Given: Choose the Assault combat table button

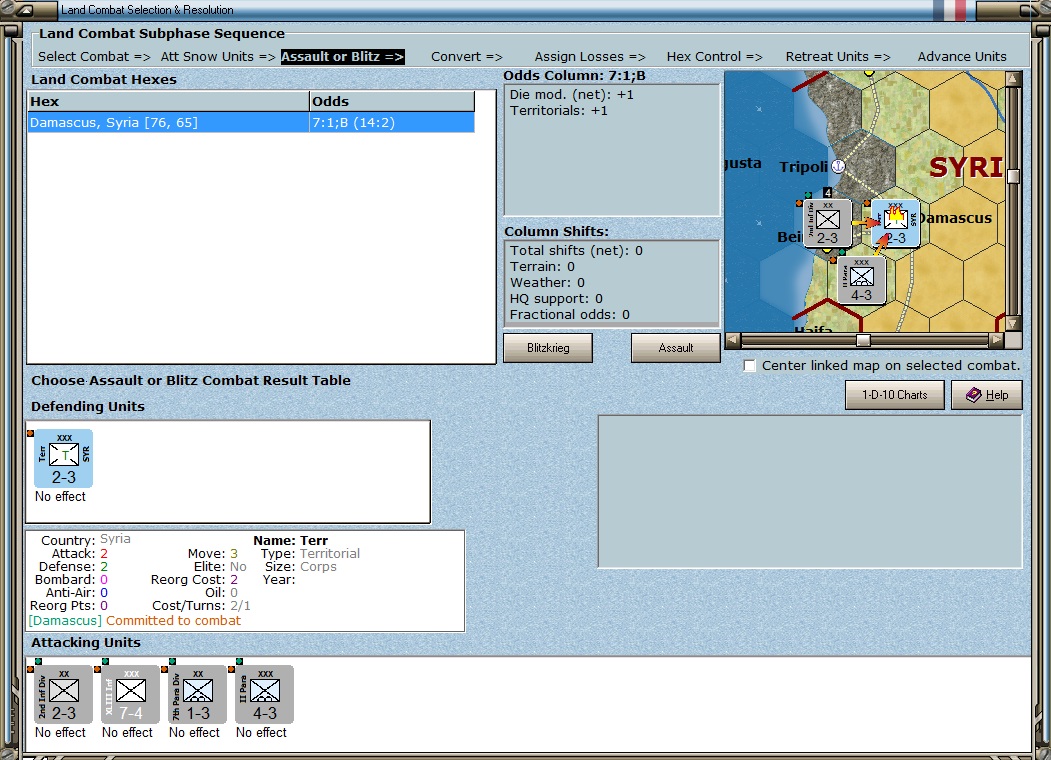Looking at the screenshot, I should click(675, 348).
